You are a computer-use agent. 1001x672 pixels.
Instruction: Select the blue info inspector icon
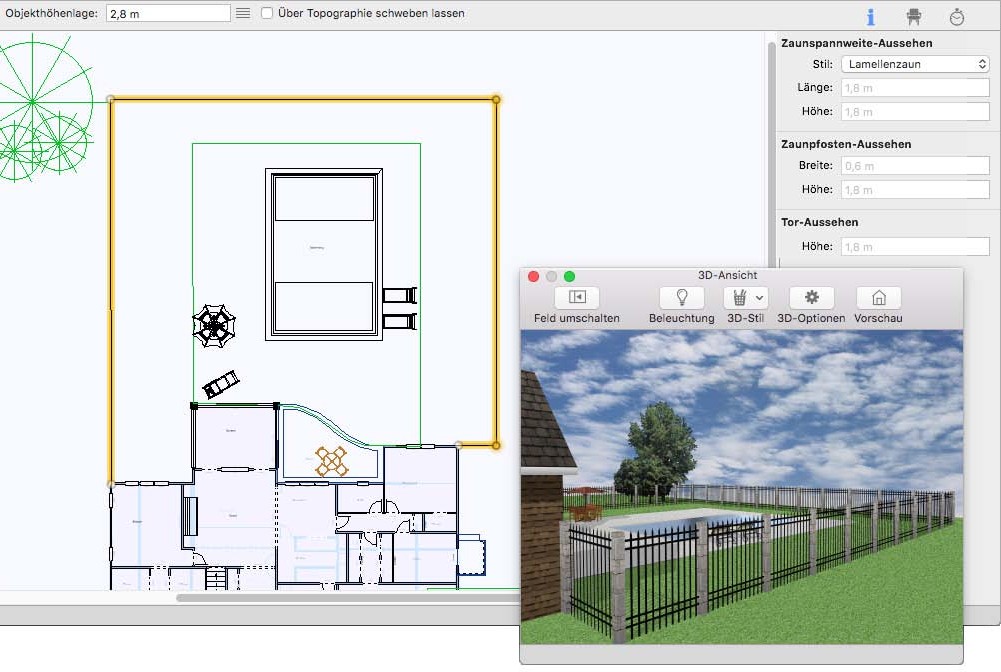[871, 17]
